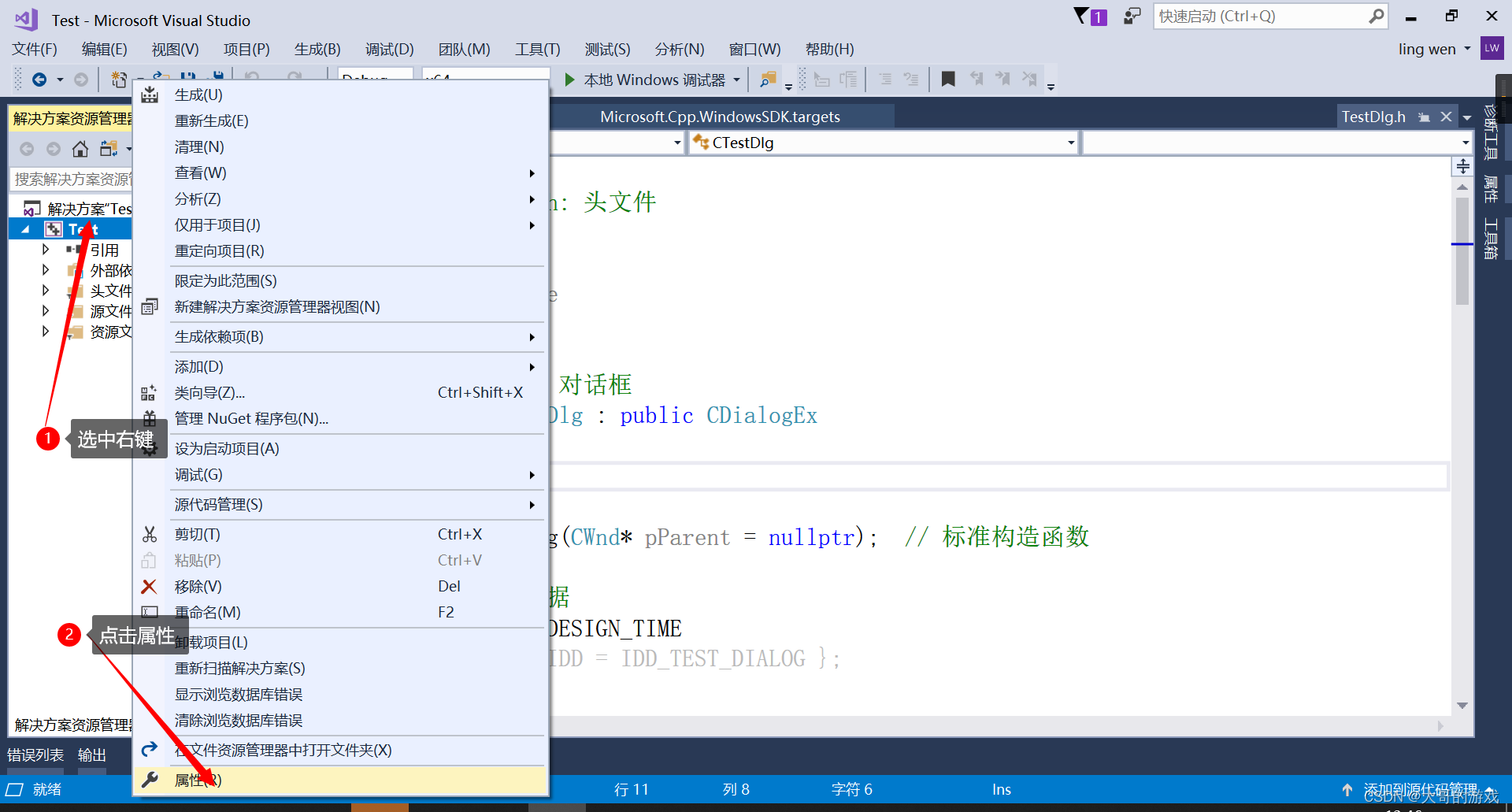Image resolution: width=1512 pixels, height=812 pixels.
Task: Click the new project toolbar icon
Action: pos(119,80)
